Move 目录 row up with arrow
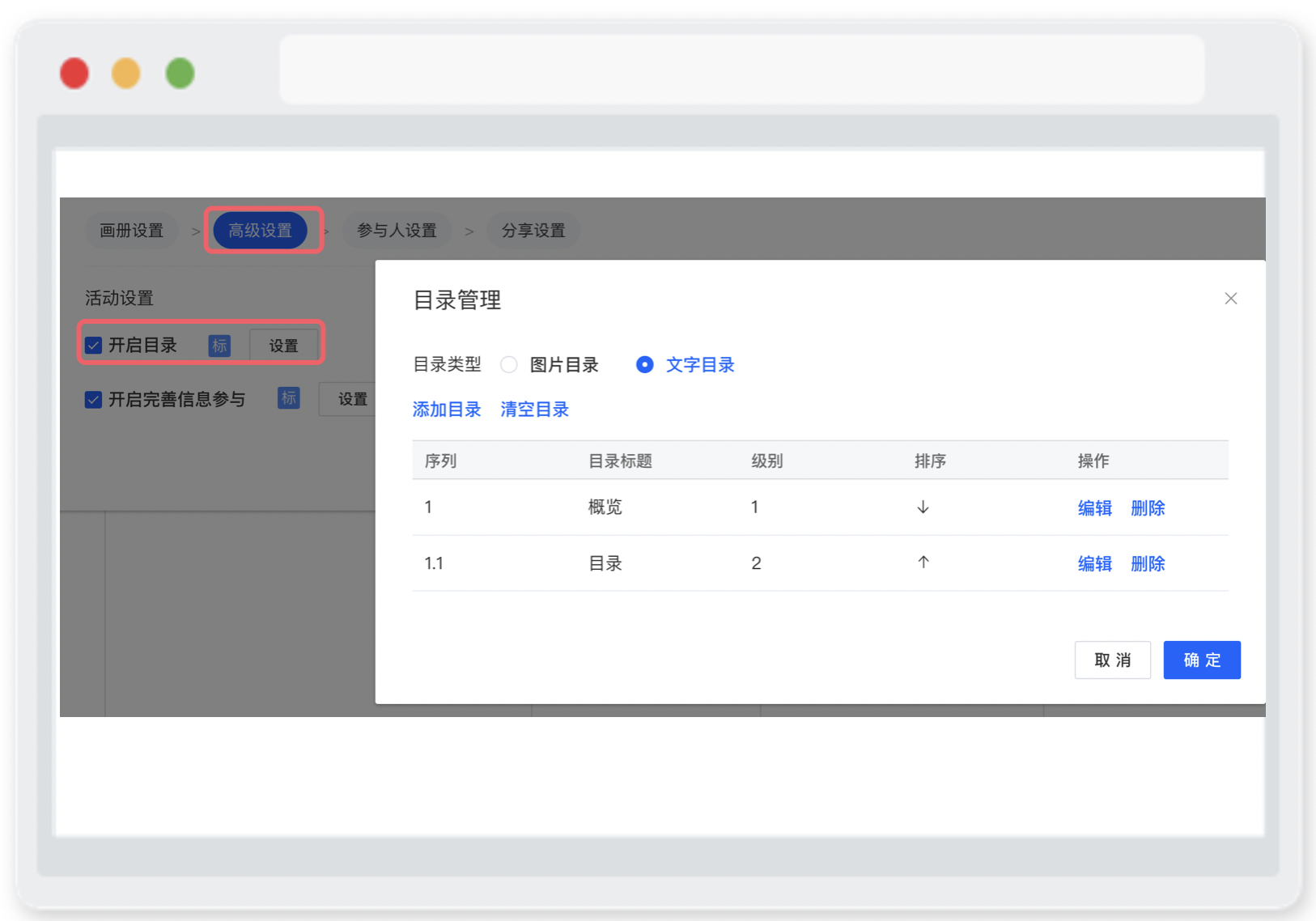Image resolution: width=1316 pixels, height=921 pixels. coord(923,562)
